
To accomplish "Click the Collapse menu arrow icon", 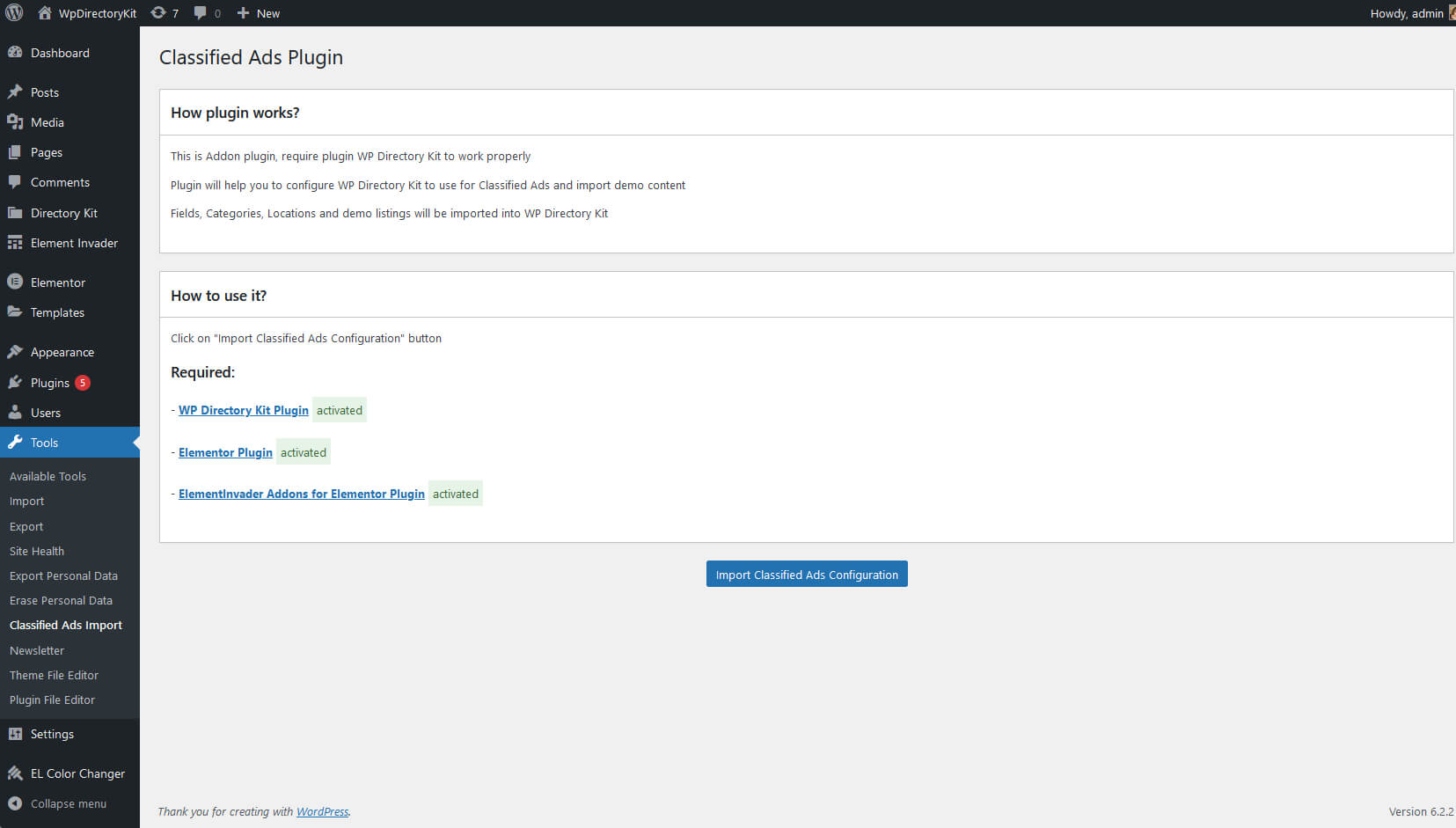I will point(15,803).
